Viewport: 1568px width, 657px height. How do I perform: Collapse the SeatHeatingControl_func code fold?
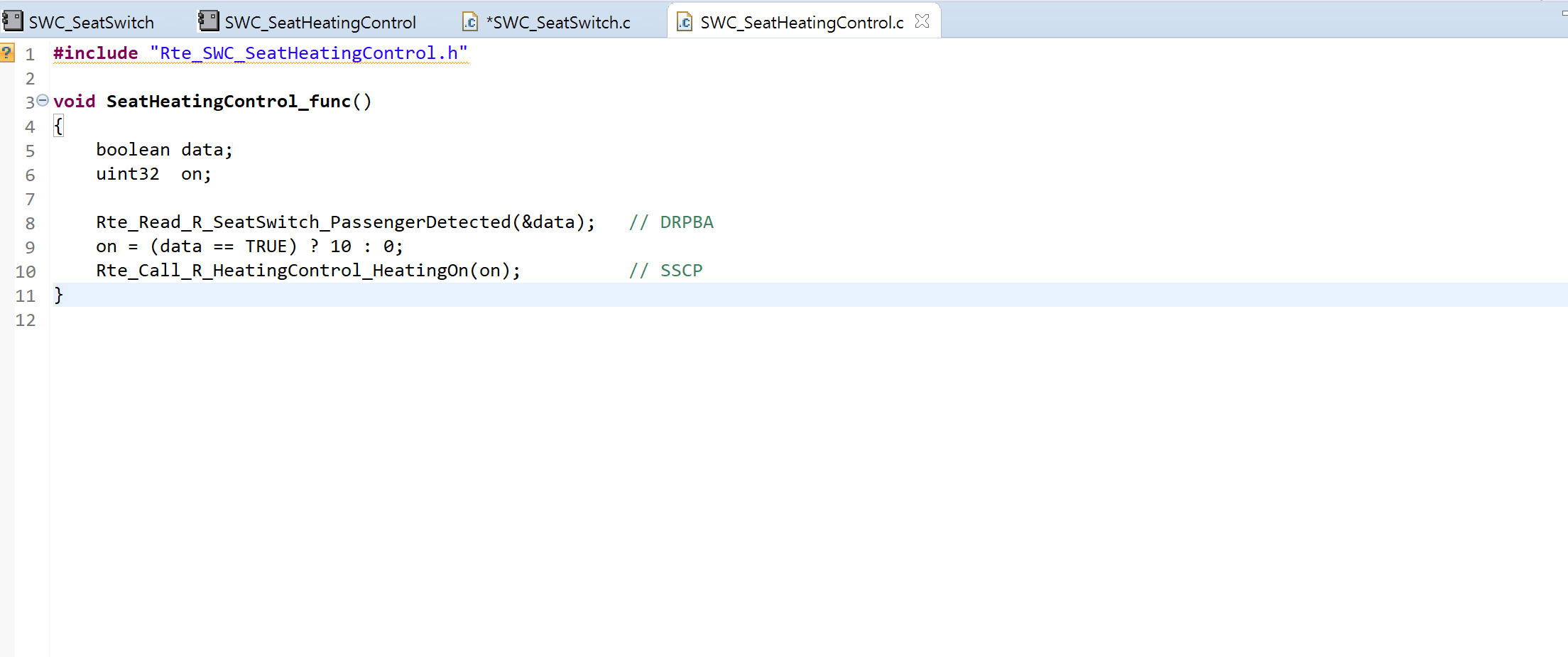pos(43,101)
